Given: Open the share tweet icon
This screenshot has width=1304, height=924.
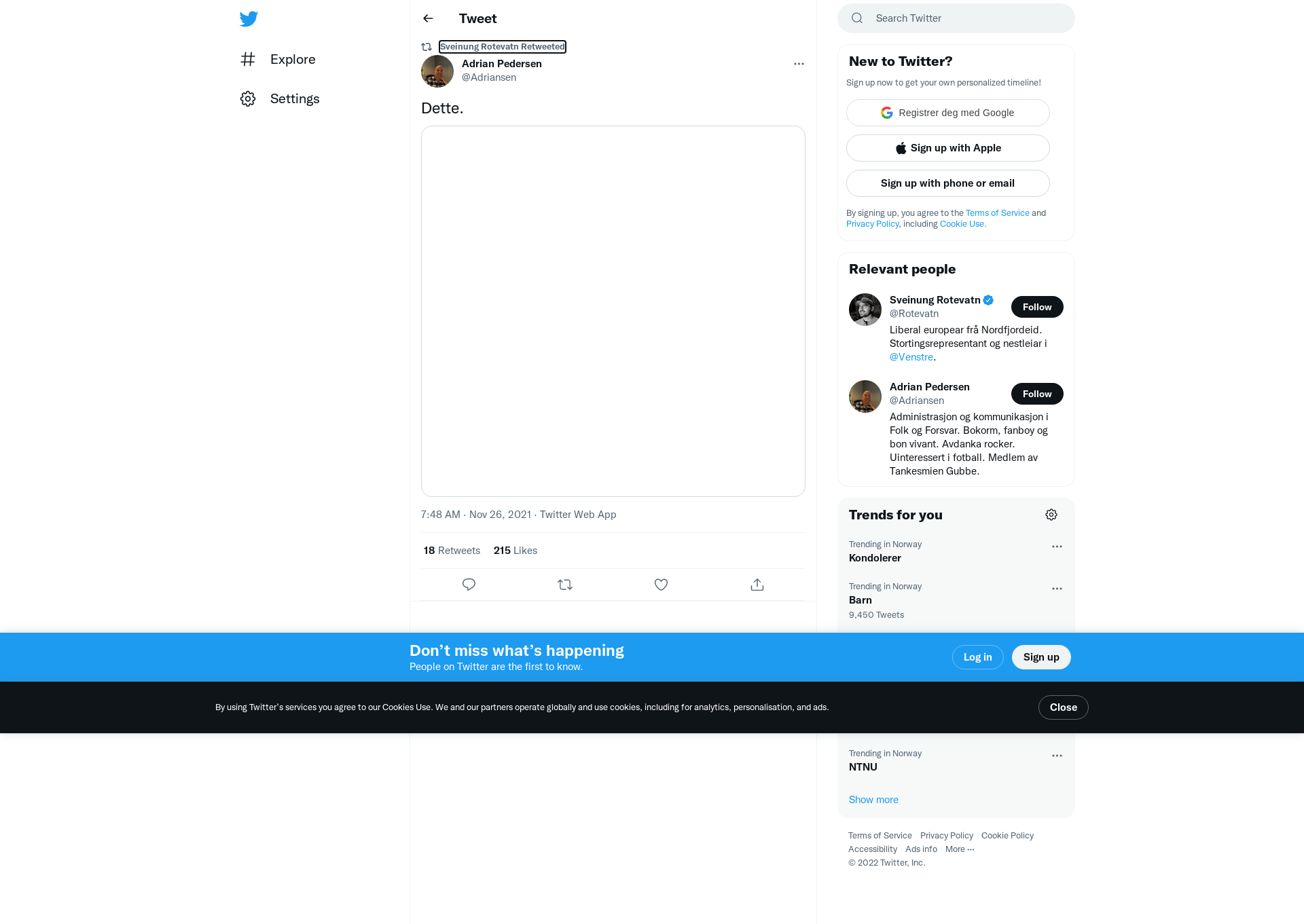Looking at the screenshot, I should pyautogui.click(x=757, y=585).
